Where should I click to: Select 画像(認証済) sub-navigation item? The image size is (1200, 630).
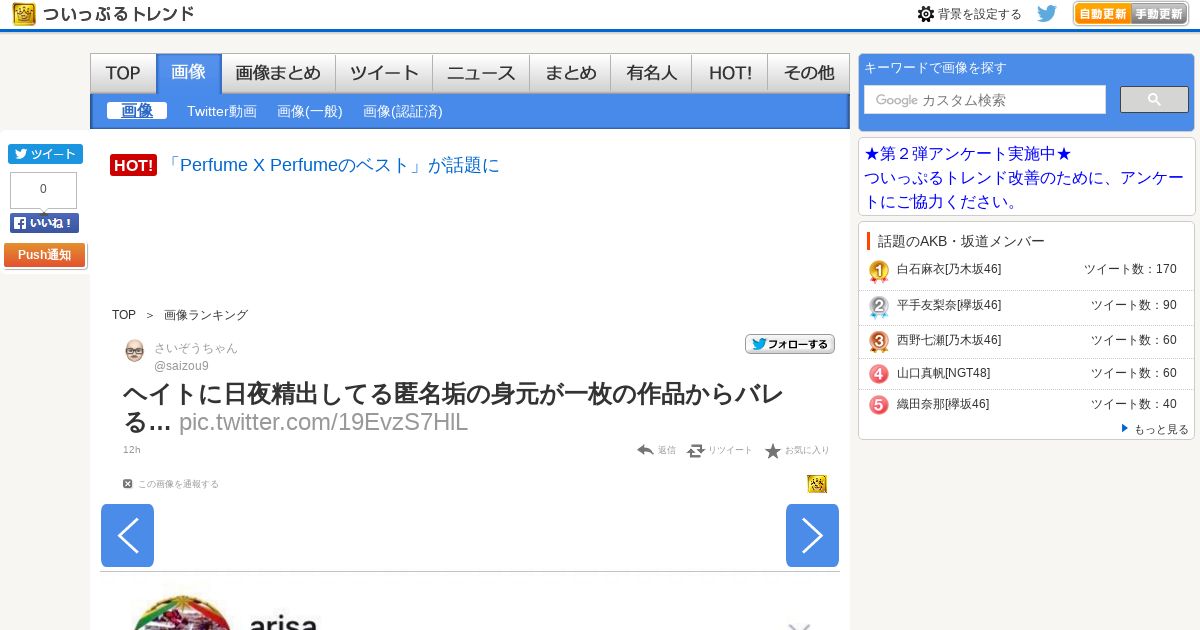[x=403, y=111]
